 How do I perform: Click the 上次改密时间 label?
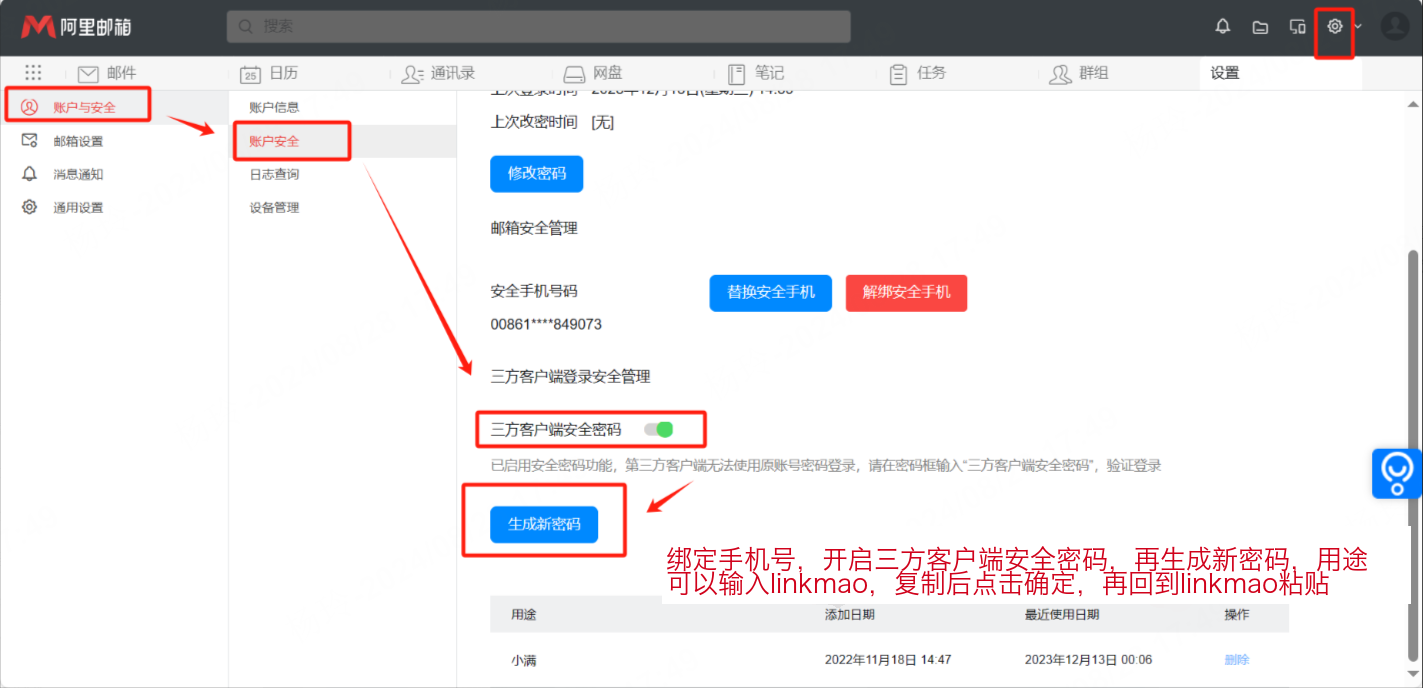[534, 122]
